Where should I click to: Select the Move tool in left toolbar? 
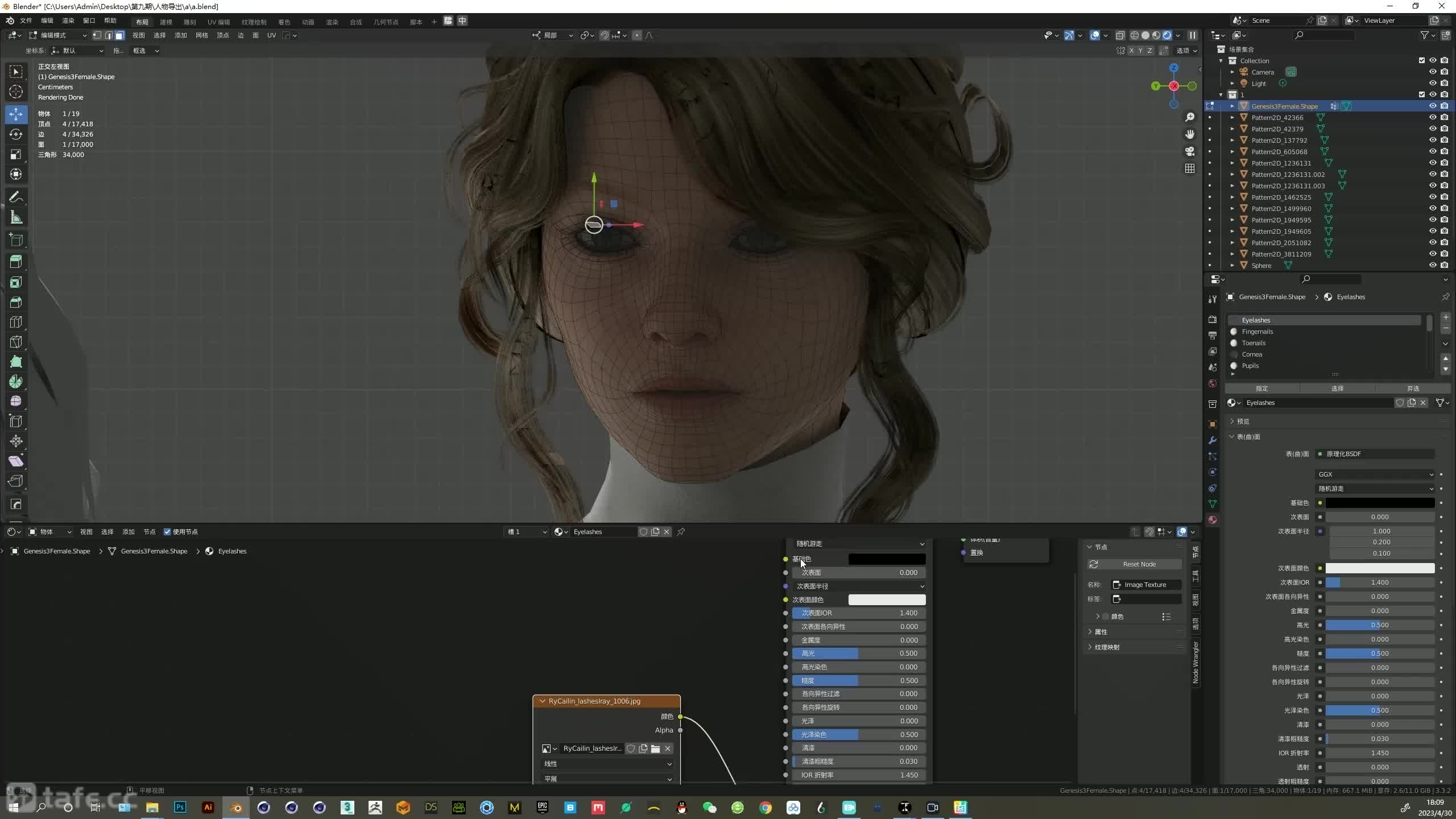coord(16,114)
